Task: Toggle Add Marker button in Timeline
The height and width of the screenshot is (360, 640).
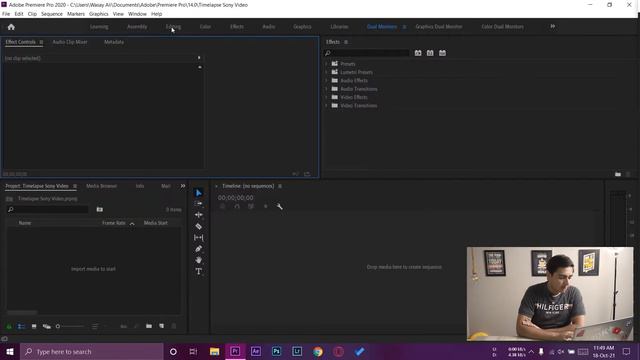Action: tap(265, 207)
